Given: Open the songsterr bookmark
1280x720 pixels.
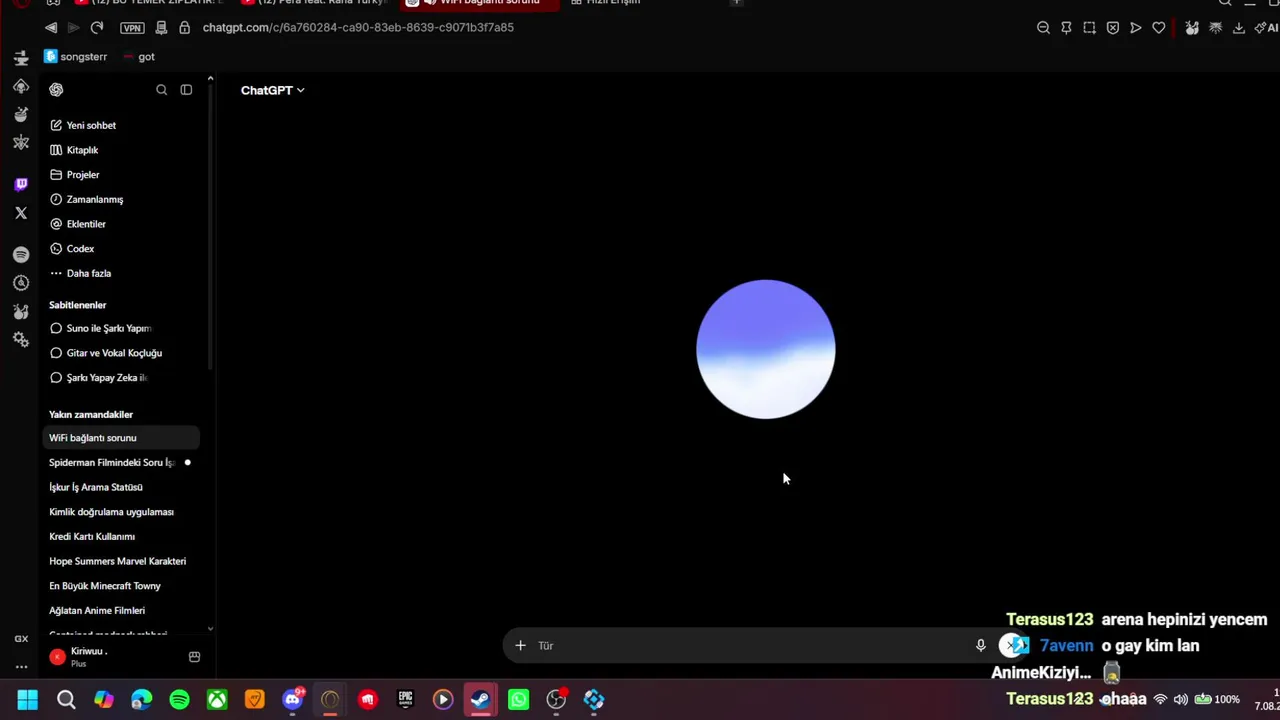Looking at the screenshot, I should pos(76,57).
